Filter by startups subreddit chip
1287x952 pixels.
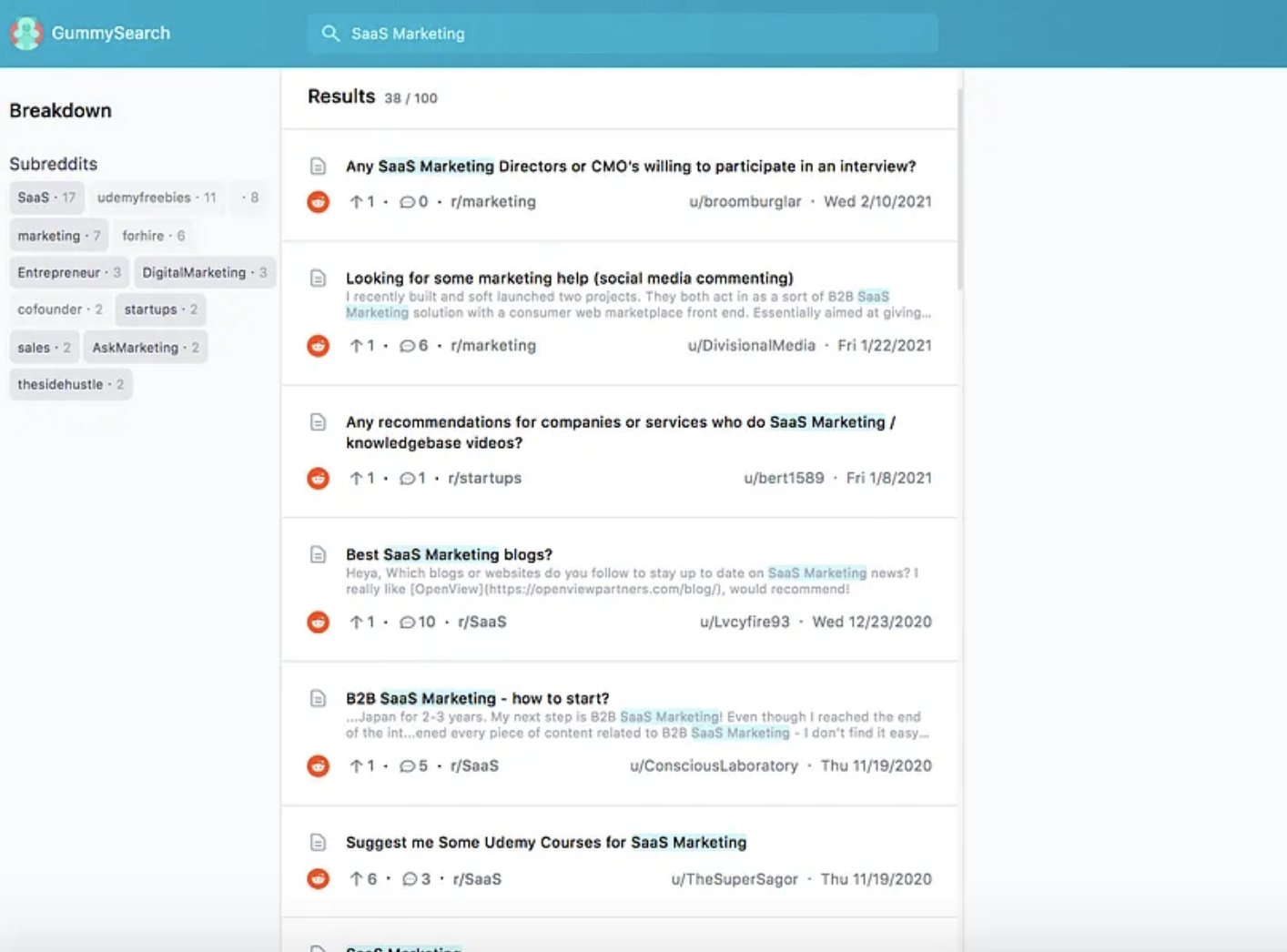161,309
